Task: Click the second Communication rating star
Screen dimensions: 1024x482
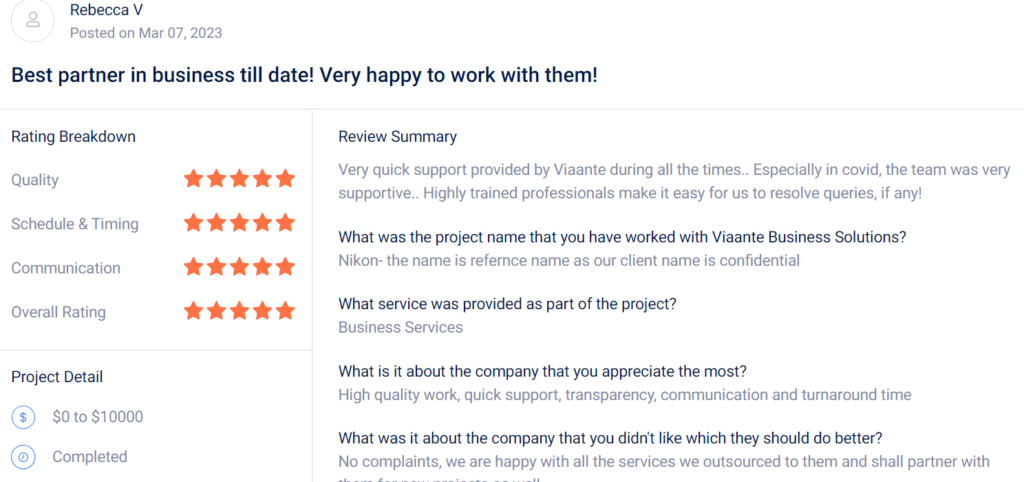Action: (217, 267)
